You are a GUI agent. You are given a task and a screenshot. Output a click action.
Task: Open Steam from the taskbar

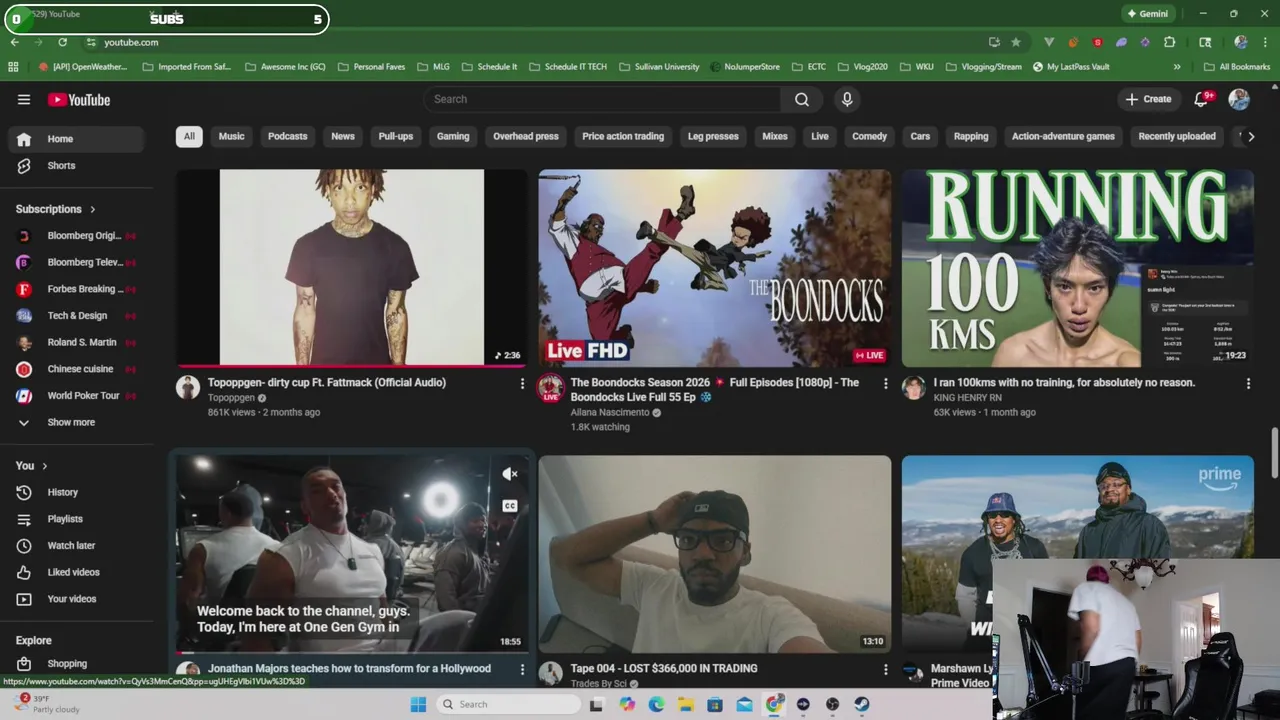tap(861, 704)
